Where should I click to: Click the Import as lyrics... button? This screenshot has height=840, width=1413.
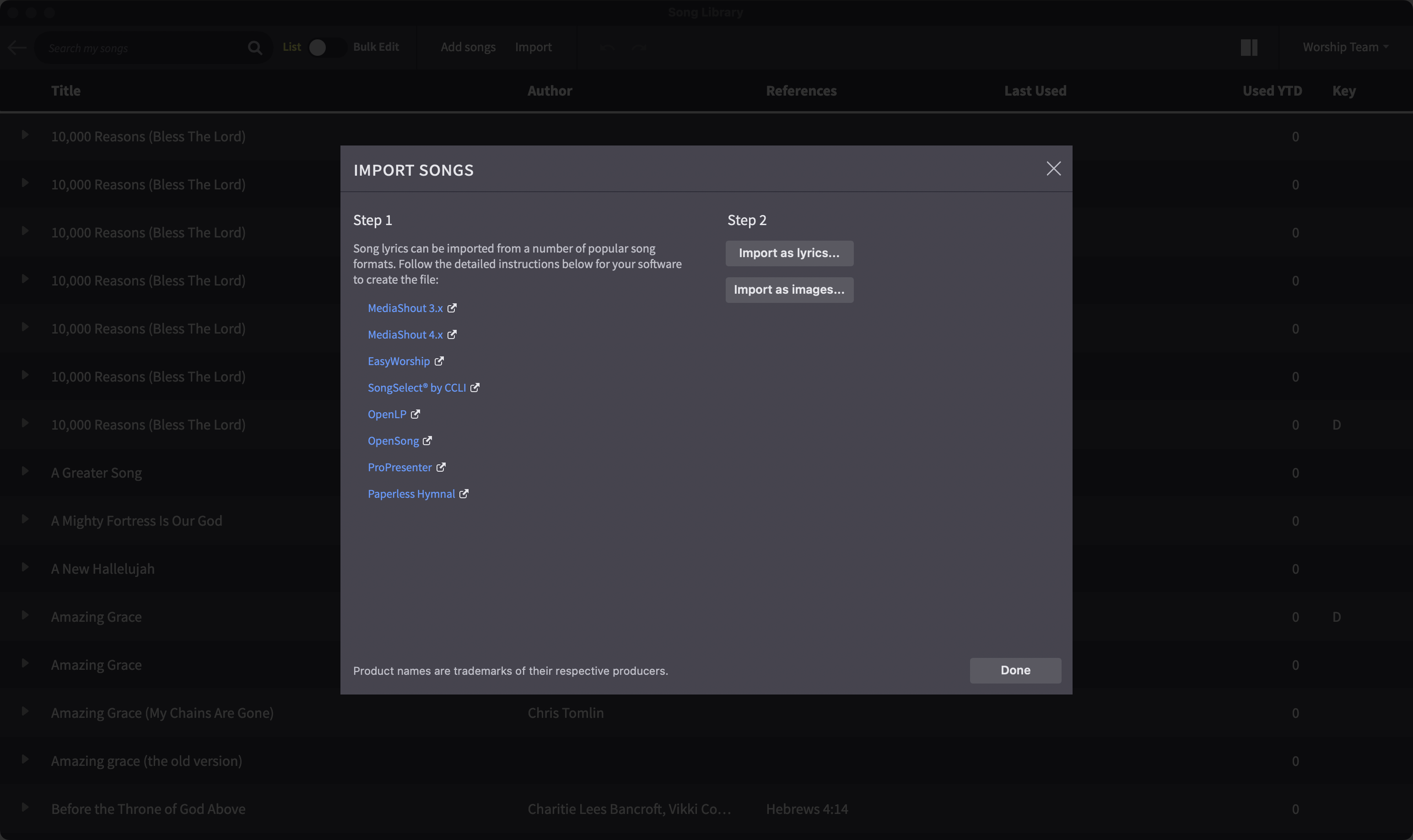click(x=789, y=253)
